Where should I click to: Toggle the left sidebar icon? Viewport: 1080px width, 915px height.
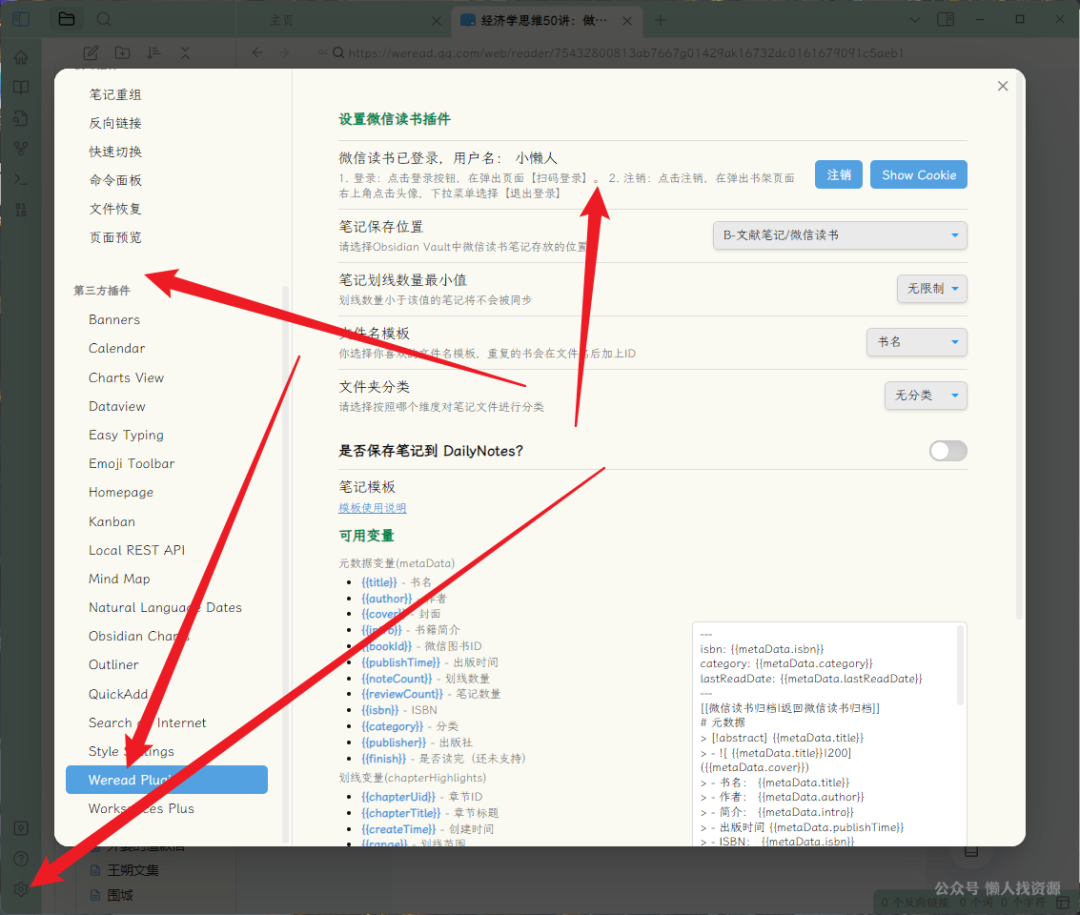pos(21,19)
